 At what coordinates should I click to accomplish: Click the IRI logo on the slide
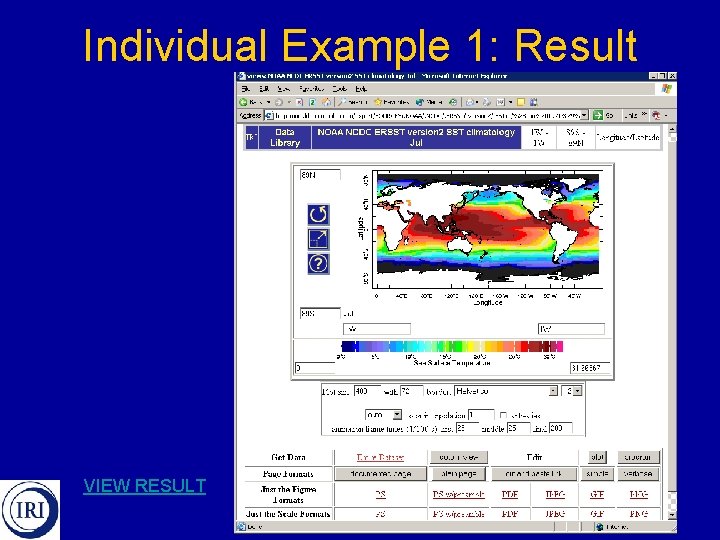click(x=30, y=509)
